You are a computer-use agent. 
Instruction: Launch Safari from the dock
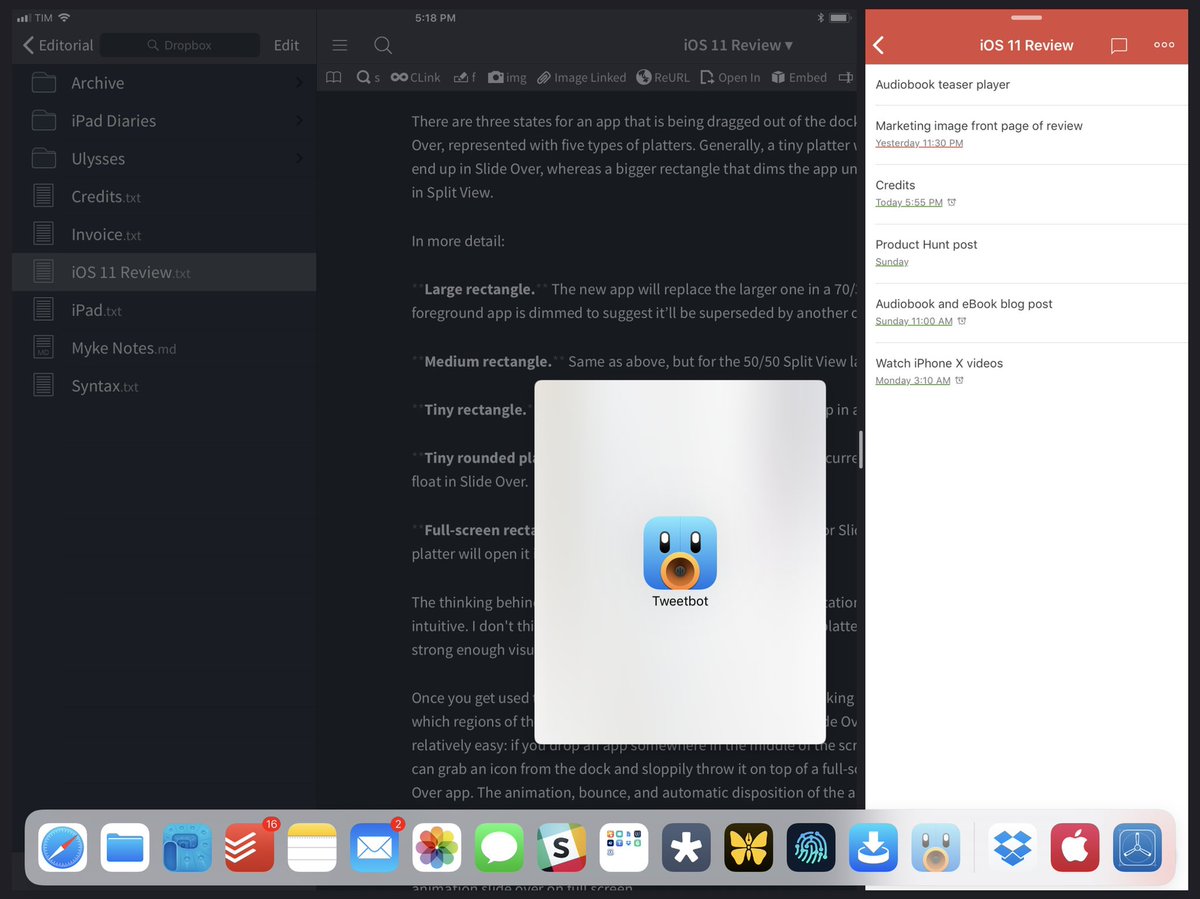pyautogui.click(x=63, y=848)
